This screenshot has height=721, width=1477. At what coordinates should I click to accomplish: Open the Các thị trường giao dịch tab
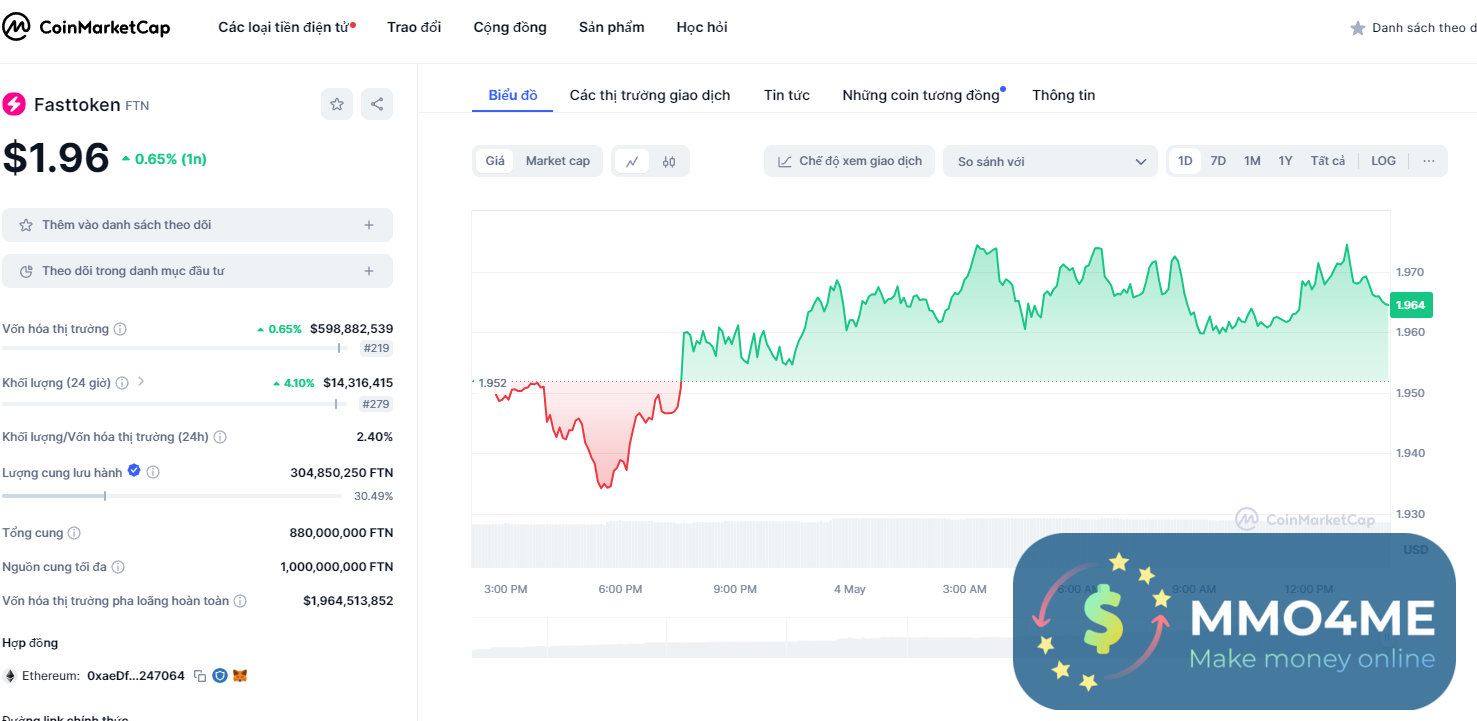(650, 95)
